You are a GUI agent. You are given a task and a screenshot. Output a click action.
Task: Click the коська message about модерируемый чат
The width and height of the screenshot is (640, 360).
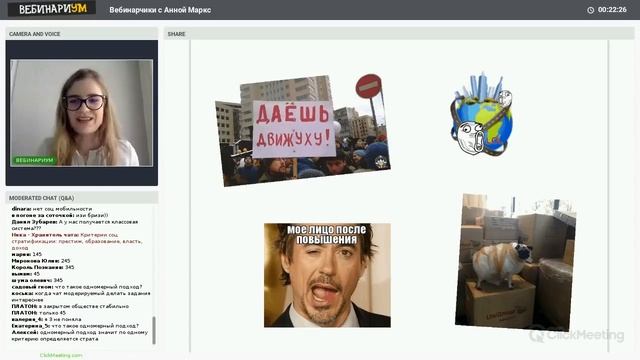point(81,296)
